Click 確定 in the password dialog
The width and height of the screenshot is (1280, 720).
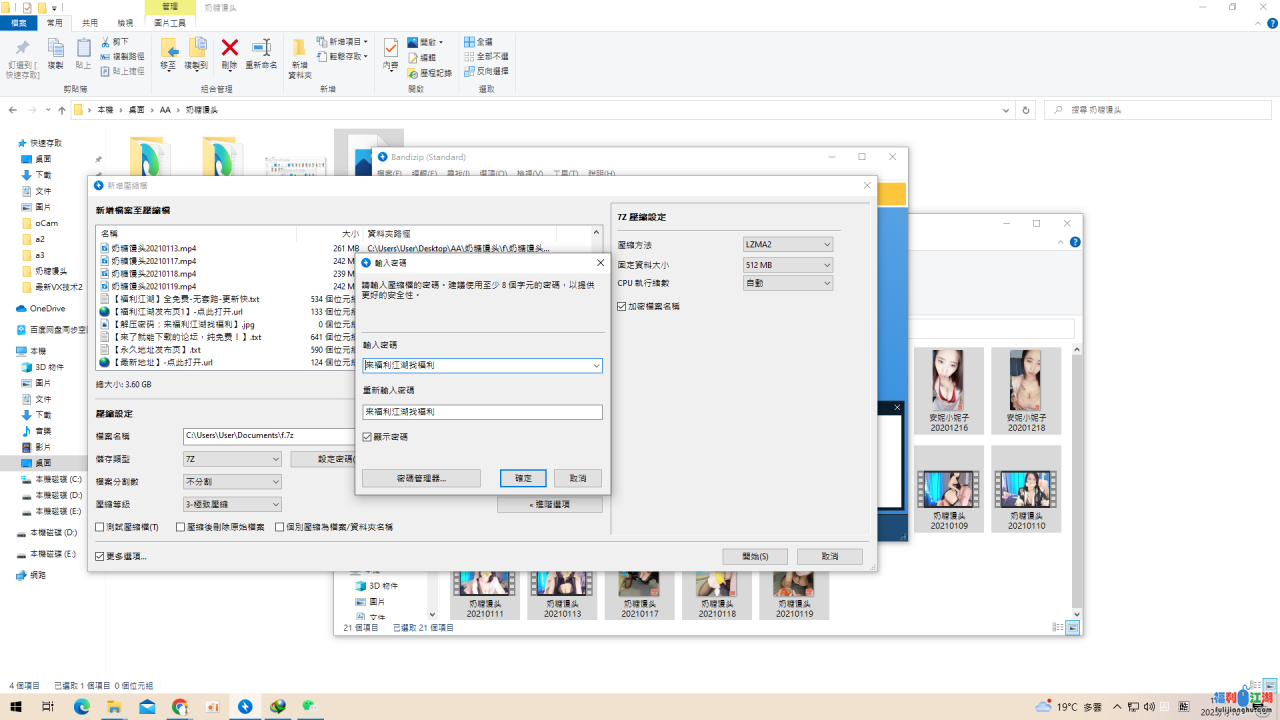[523, 478]
